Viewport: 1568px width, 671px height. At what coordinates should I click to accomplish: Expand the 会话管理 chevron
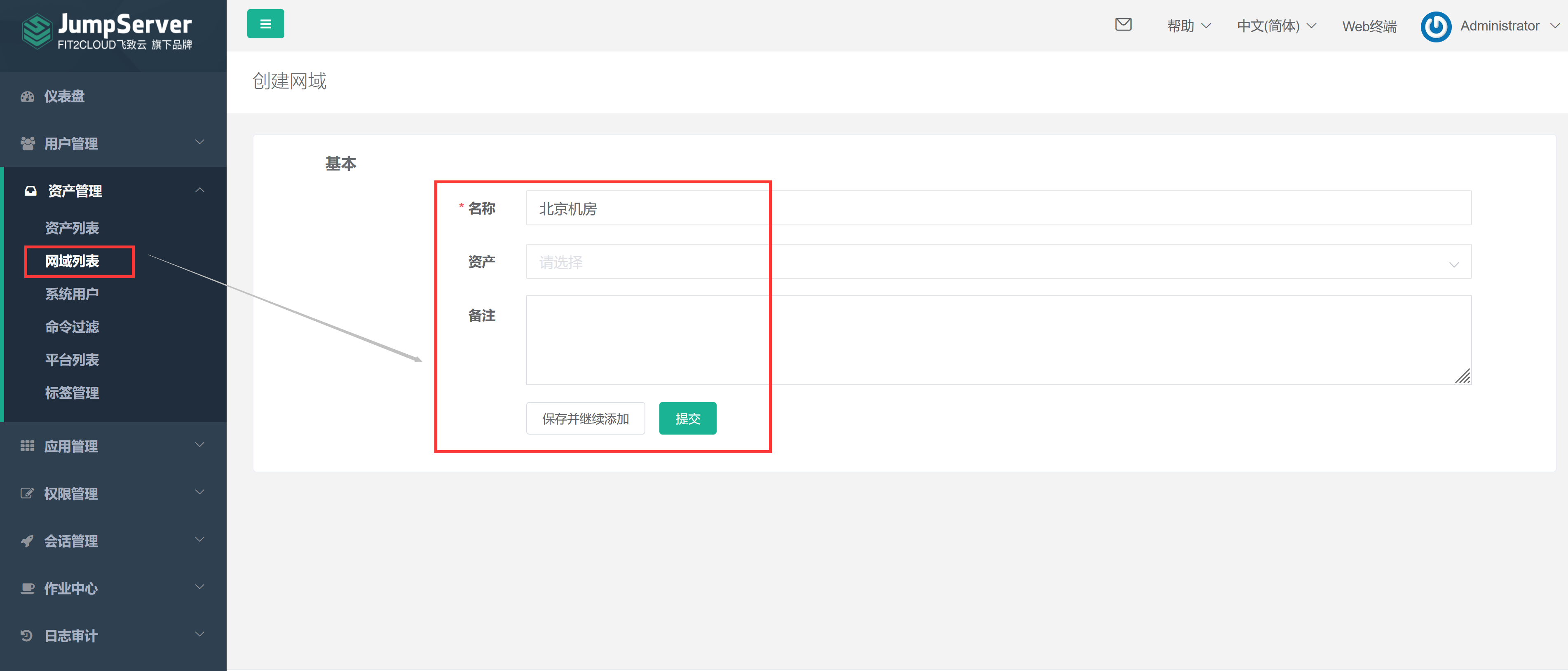click(199, 540)
